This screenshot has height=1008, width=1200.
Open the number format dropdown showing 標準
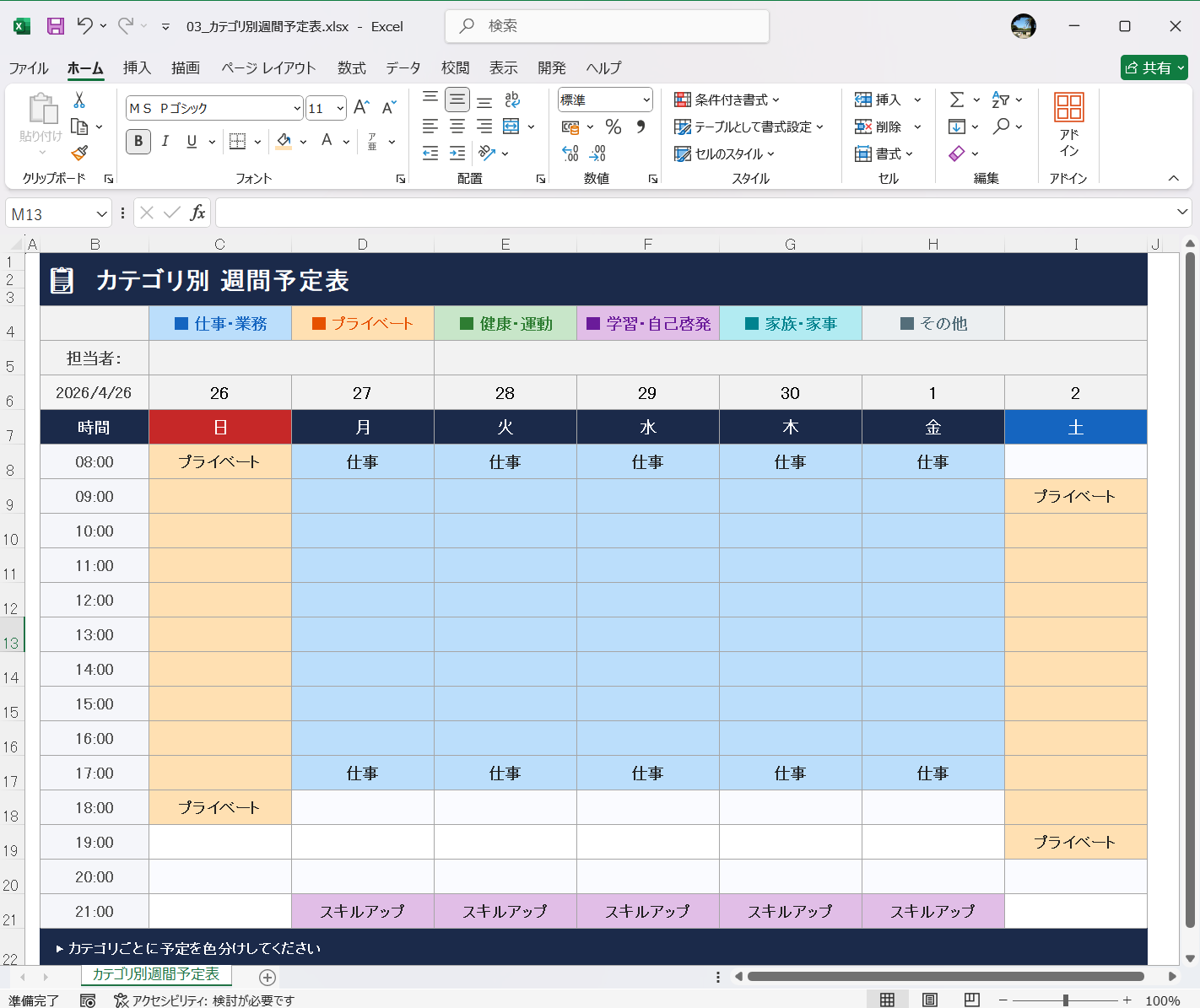point(646,100)
